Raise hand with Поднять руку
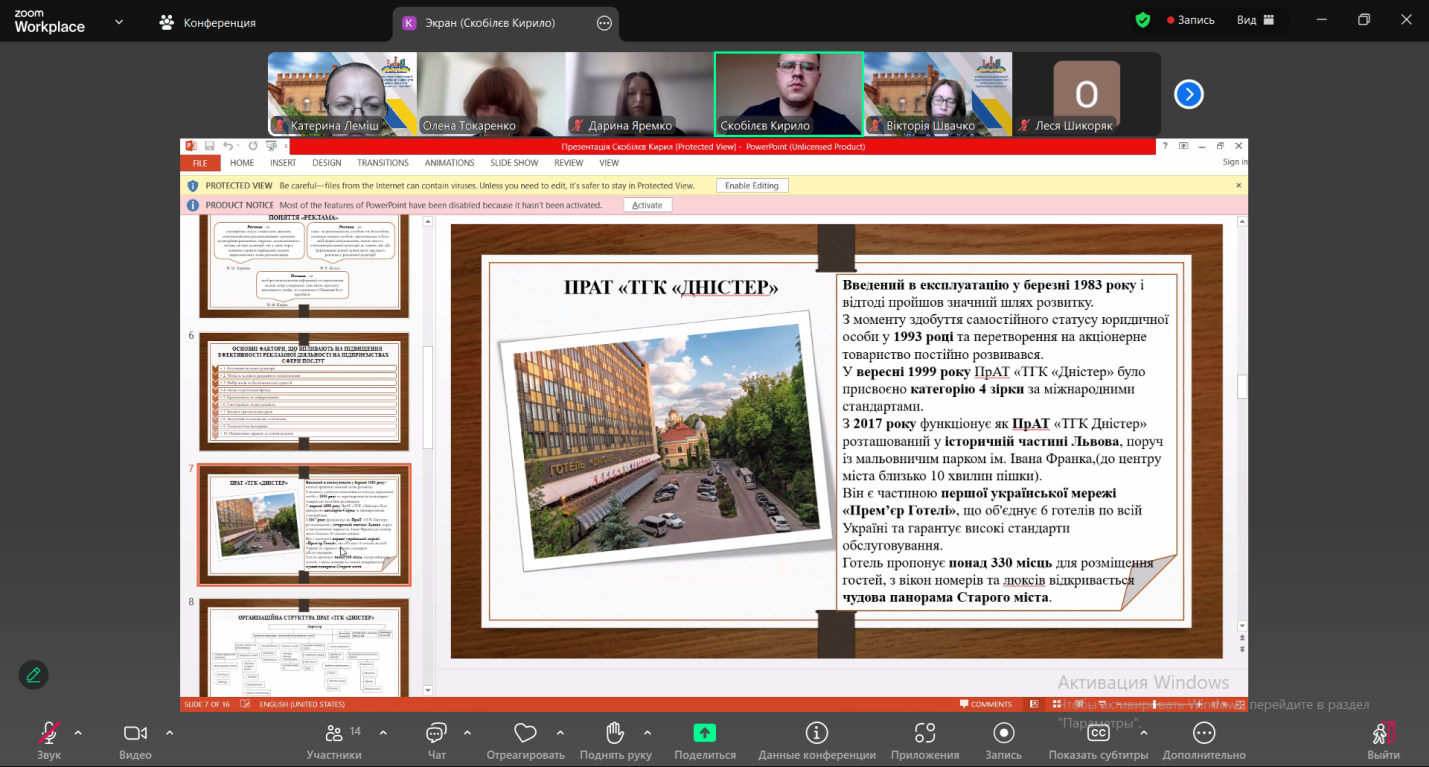The width and height of the screenshot is (1429, 767). coord(616,740)
